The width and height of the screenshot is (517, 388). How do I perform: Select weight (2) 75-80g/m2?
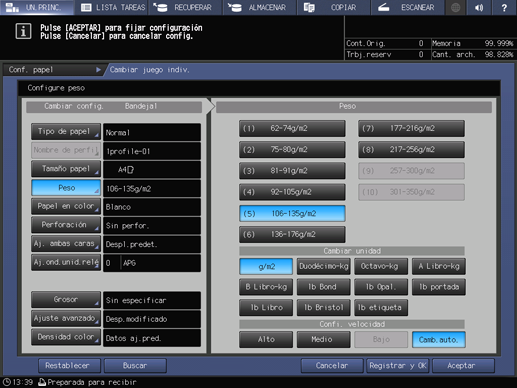(x=292, y=150)
